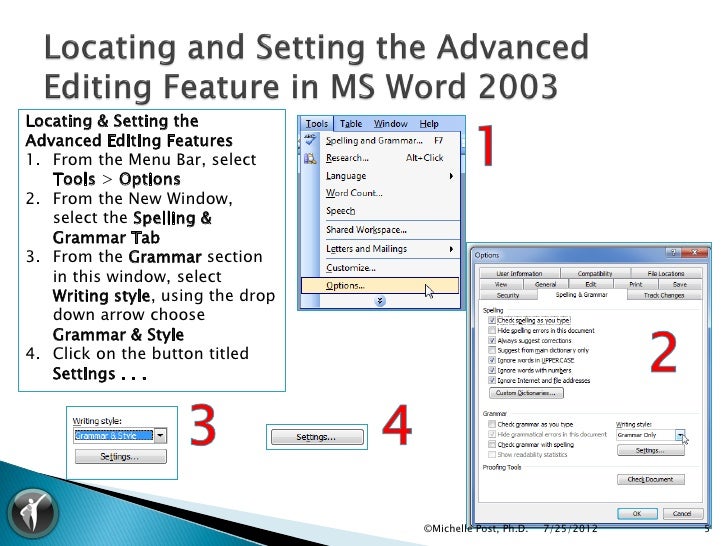Toggle Ignore words in UPPERCASE
The height and width of the screenshot is (546, 728).
[x=492, y=360]
